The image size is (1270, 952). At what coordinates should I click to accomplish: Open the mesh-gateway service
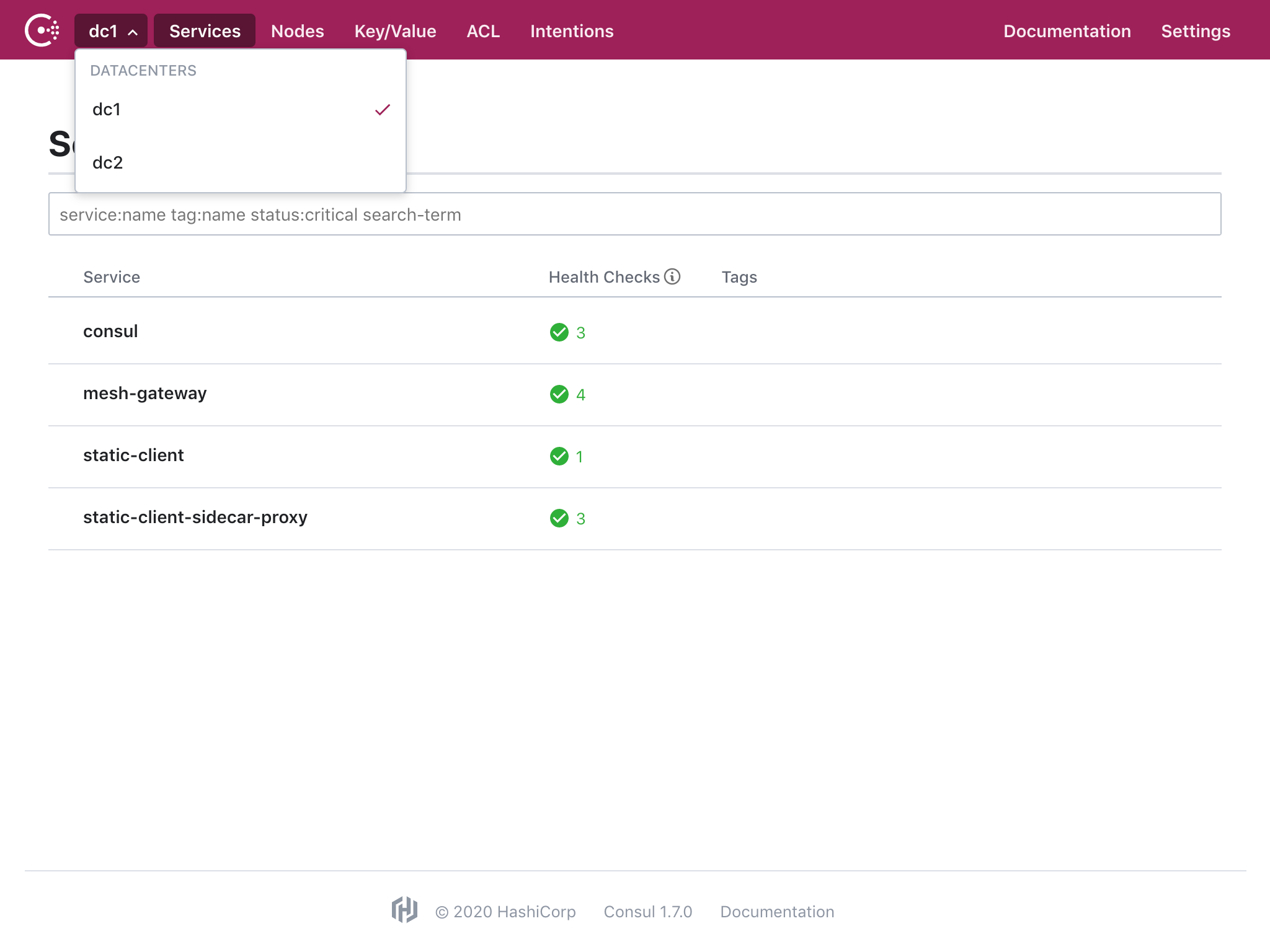[x=144, y=394]
